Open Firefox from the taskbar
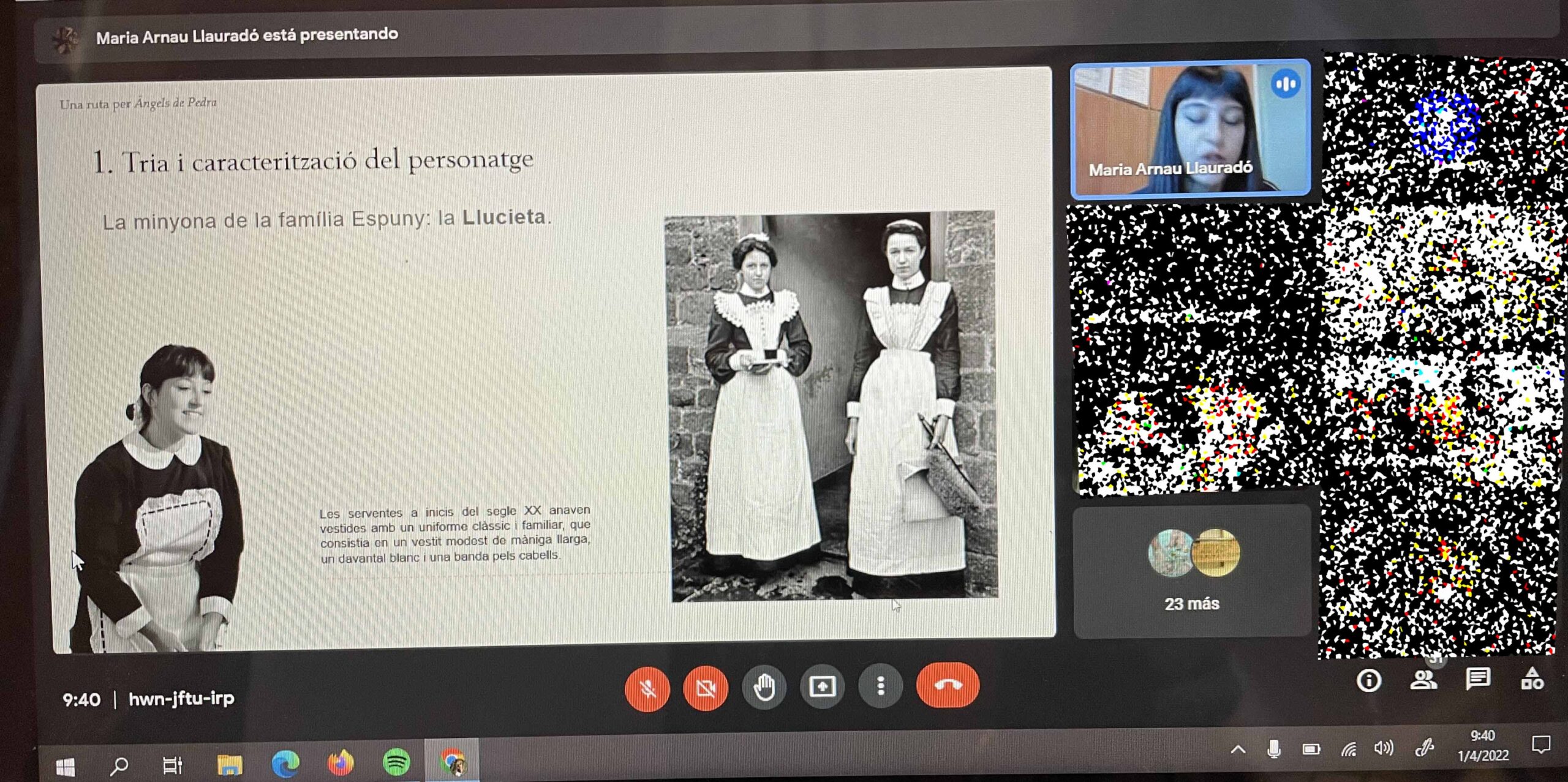Screen dimensions: 1568x782 pyautogui.click(x=341, y=763)
